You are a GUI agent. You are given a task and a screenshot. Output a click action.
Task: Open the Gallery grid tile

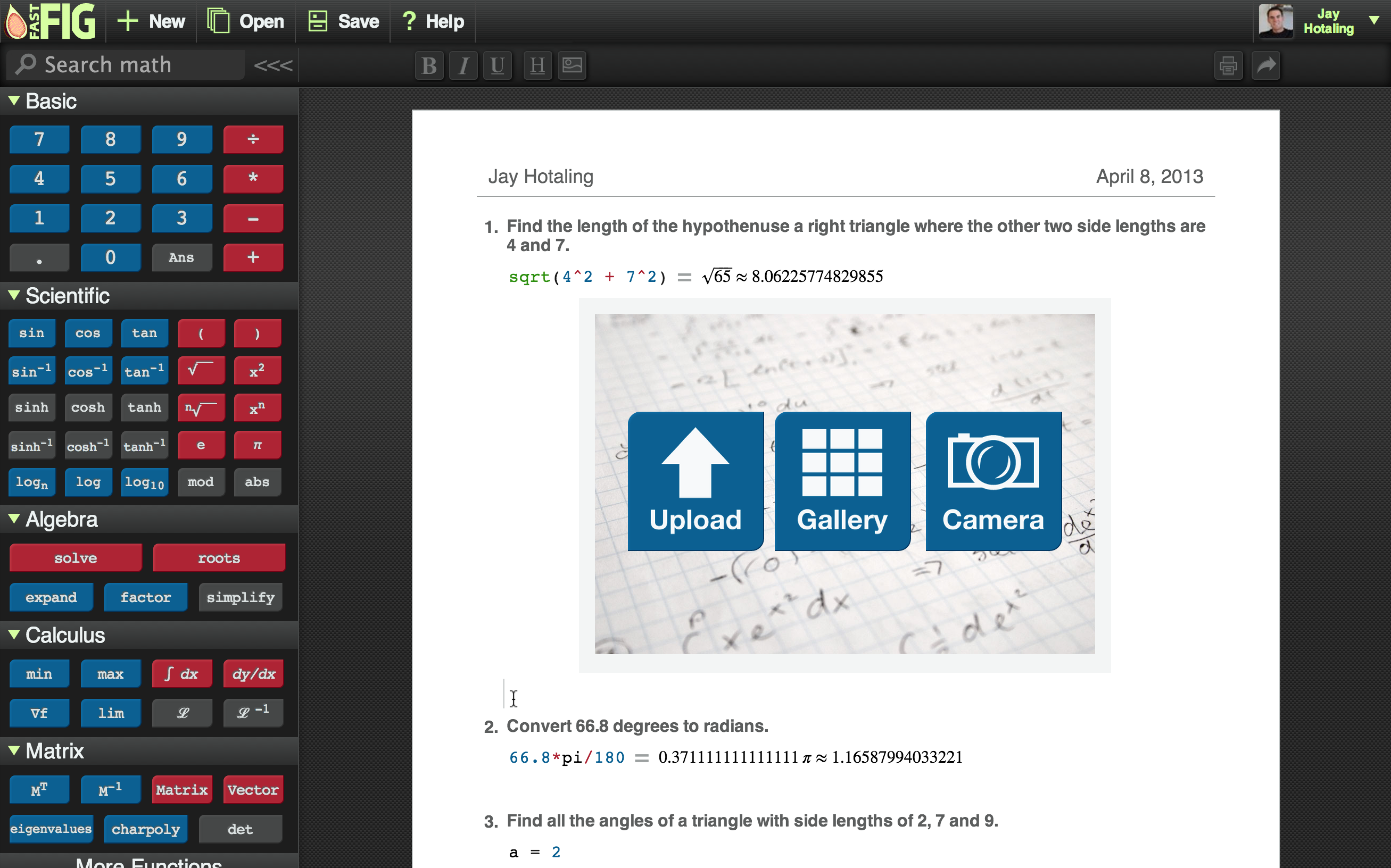coord(842,480)
